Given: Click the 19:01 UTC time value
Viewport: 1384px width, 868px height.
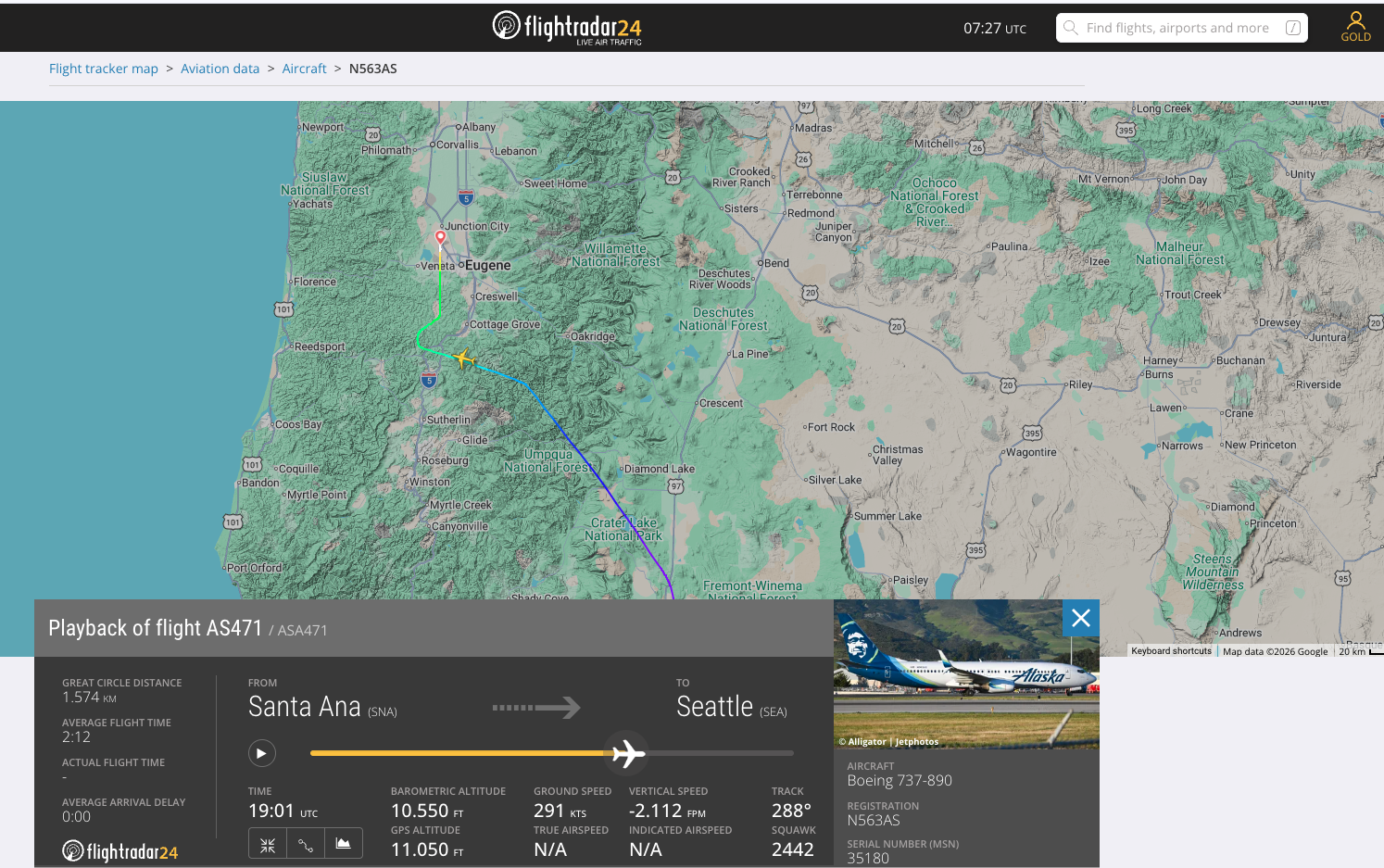Looking at the screenshot, I should click(x=283, y=811).
